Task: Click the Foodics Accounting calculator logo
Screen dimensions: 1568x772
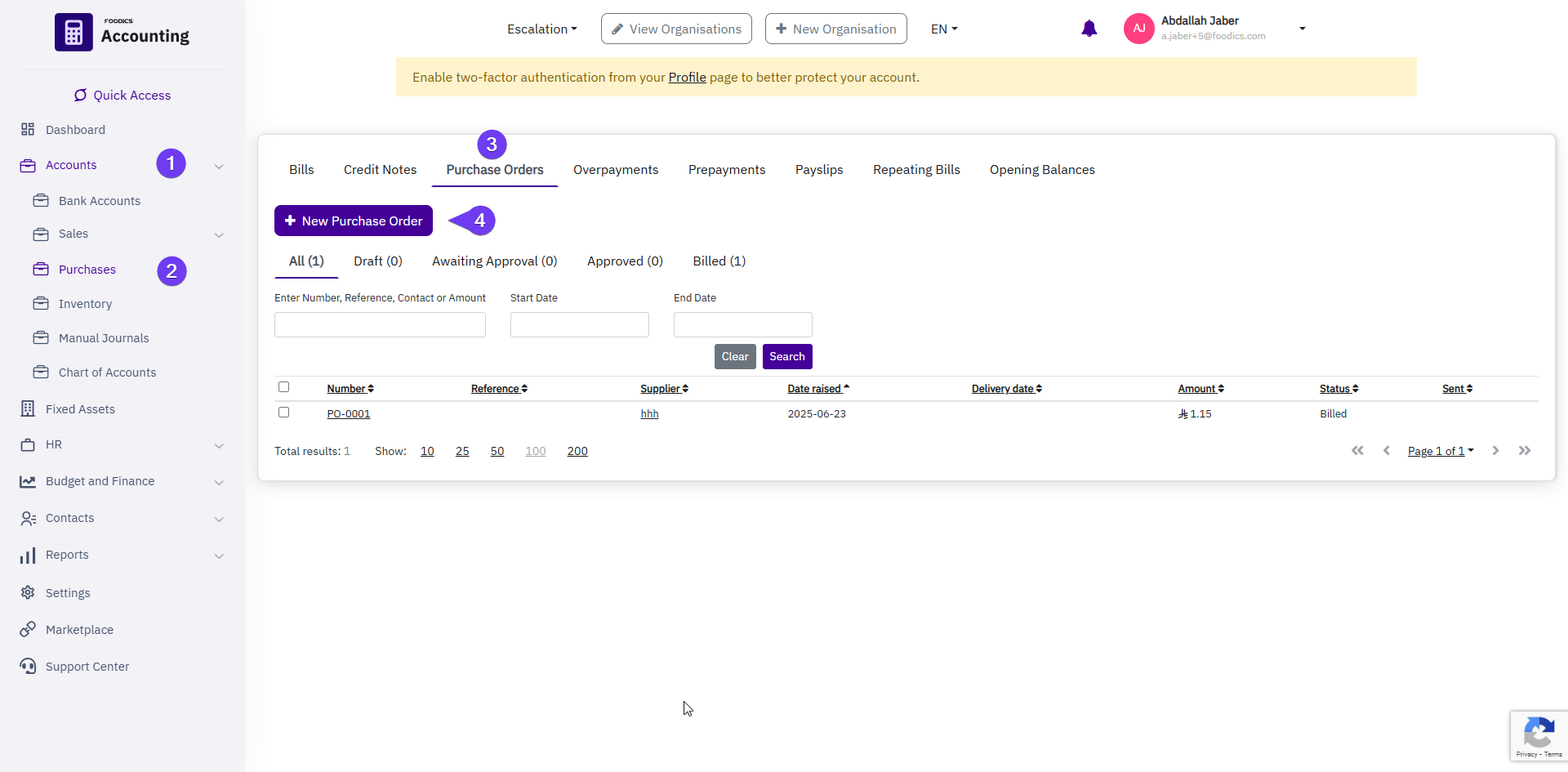Action: [x=73, y=33]
